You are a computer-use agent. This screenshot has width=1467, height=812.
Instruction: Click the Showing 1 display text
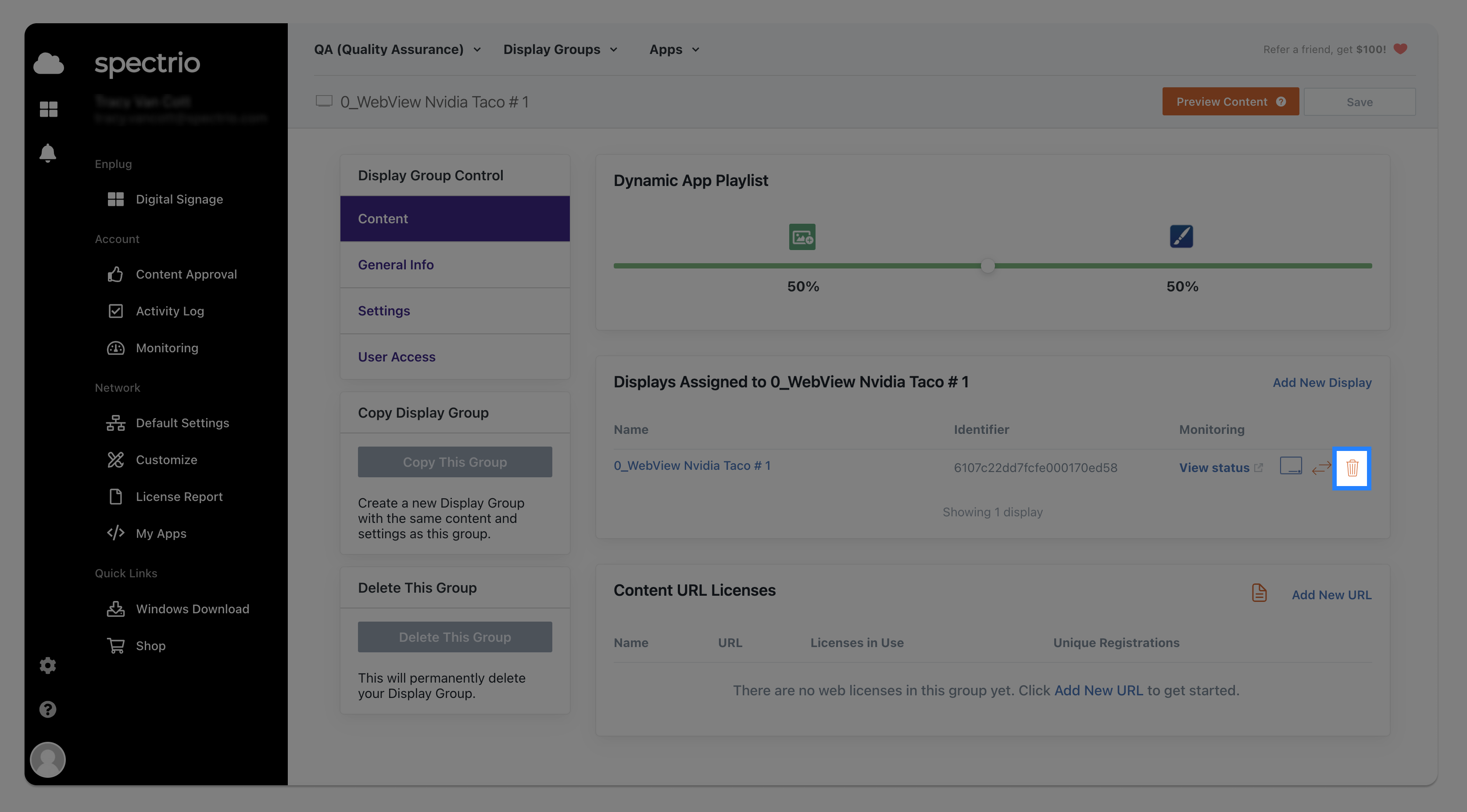993,512
